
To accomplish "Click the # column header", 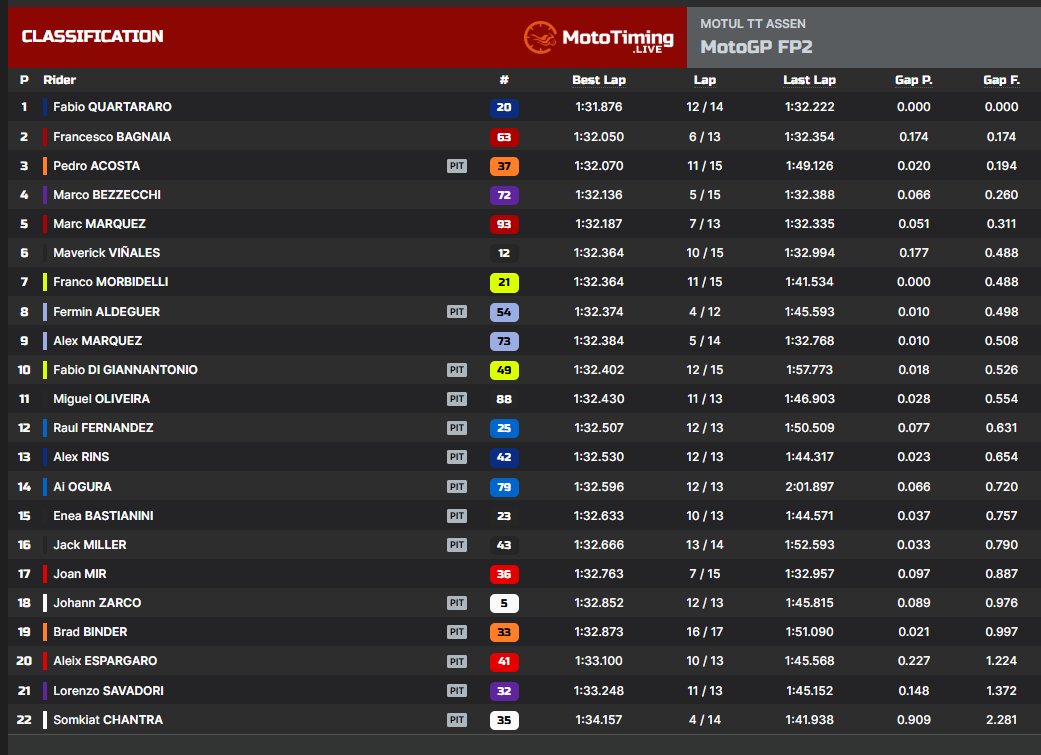I will [504, 80].
